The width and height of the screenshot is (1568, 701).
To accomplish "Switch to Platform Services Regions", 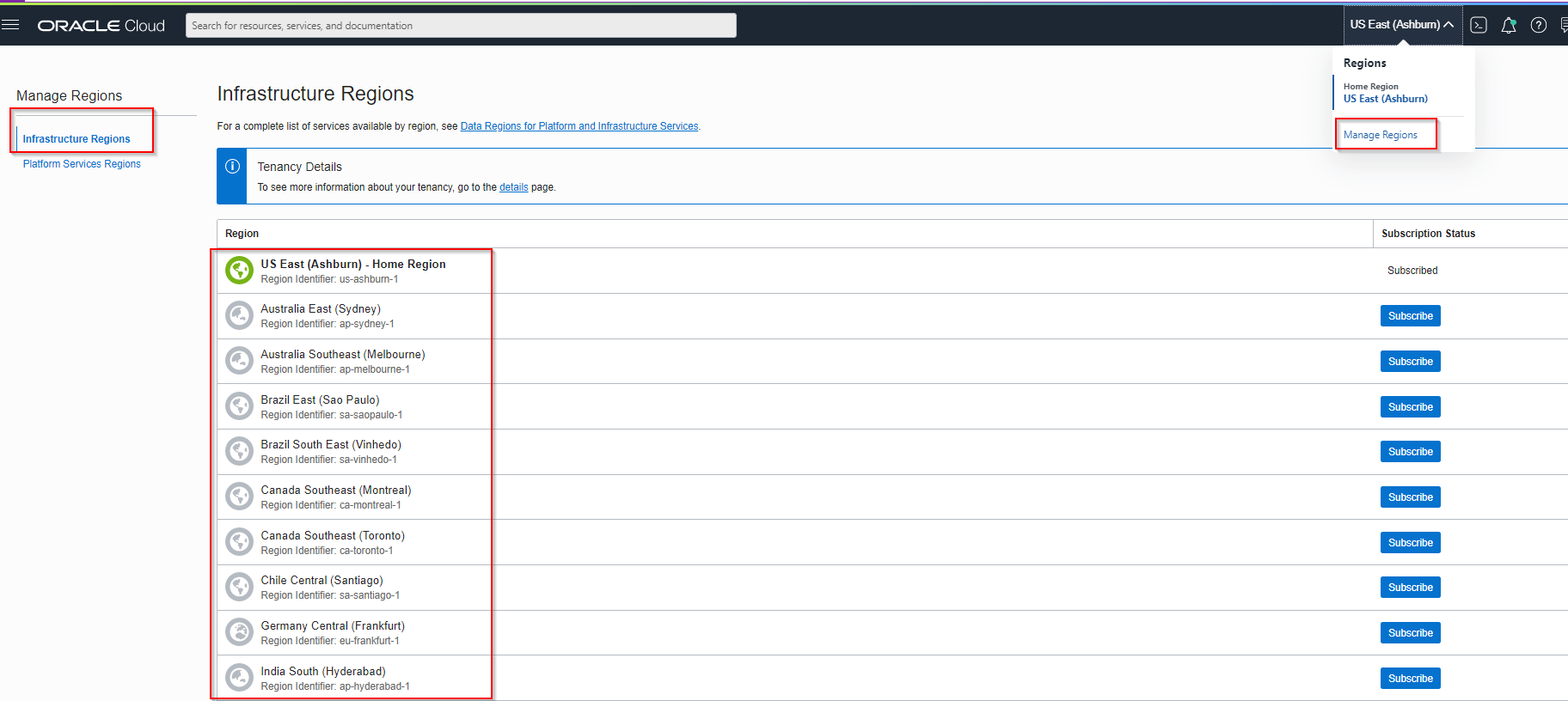I will point(82,164).
